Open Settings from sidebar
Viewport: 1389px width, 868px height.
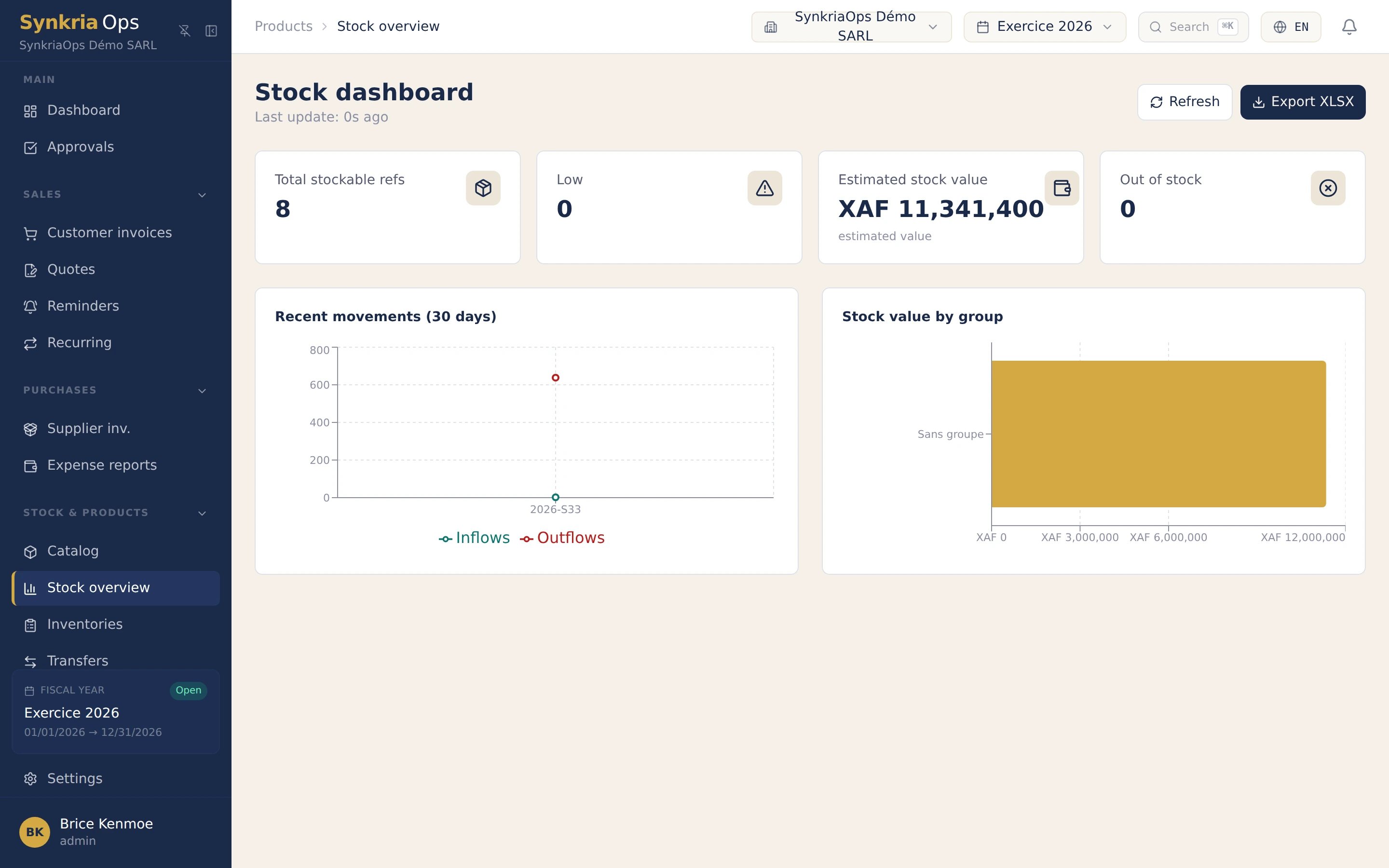point(115,779)
